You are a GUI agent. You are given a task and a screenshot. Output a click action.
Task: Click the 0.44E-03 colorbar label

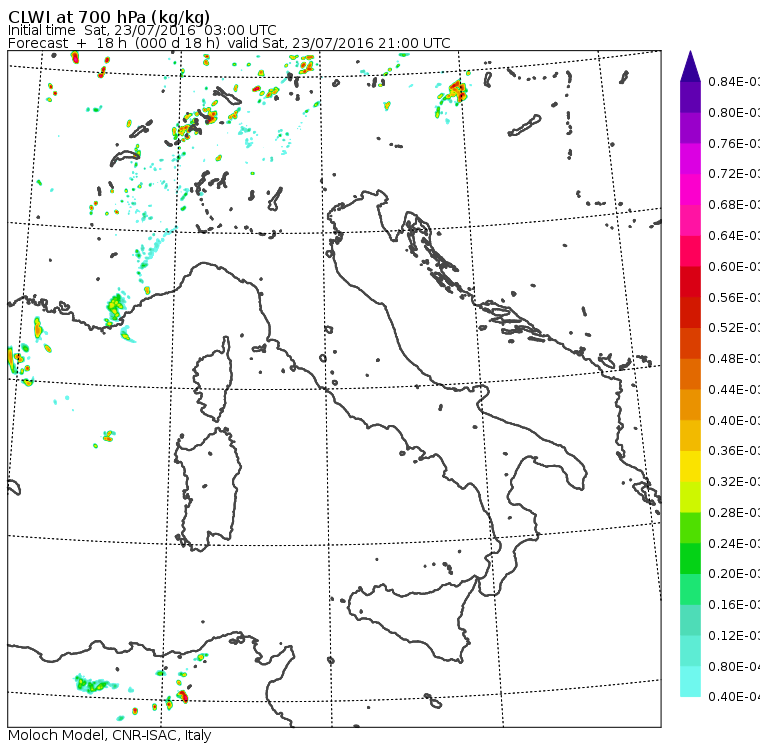point(734,390)
